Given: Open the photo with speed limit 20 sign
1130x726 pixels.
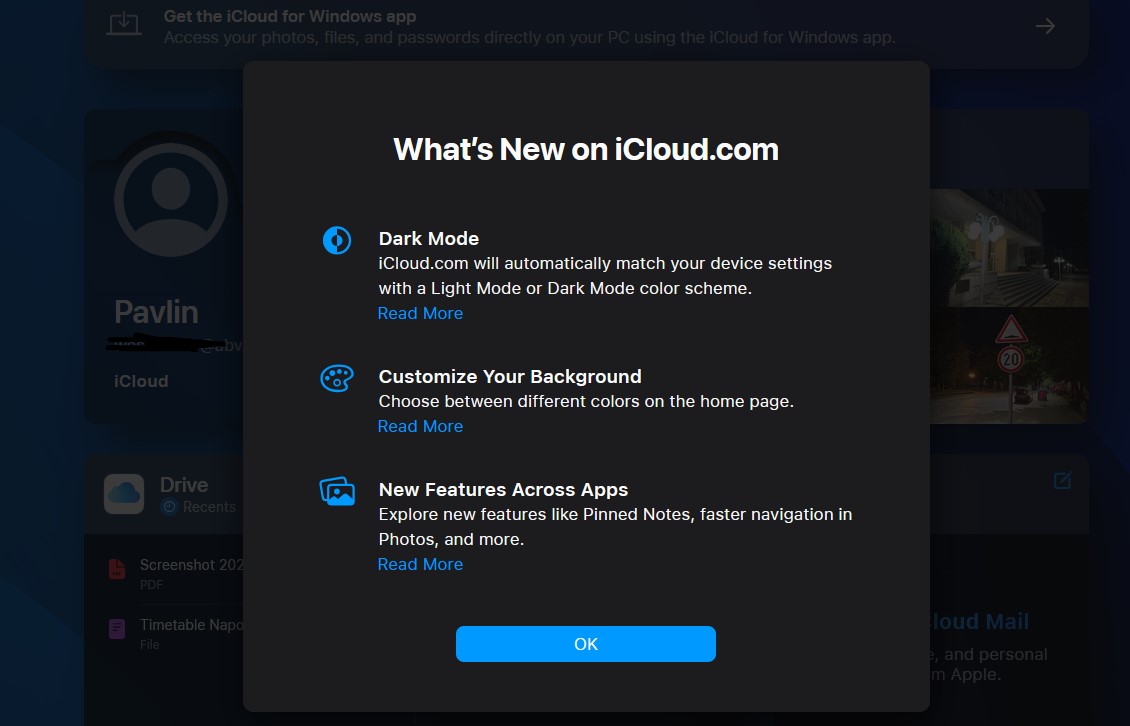Looking at the screenshot, I should tap(1009, 366).
